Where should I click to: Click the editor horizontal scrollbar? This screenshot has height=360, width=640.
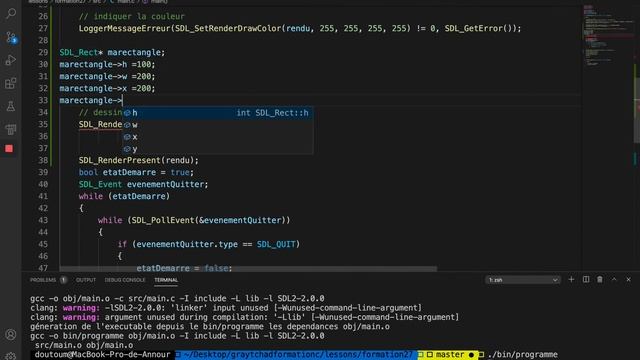(x=248, y=269)
